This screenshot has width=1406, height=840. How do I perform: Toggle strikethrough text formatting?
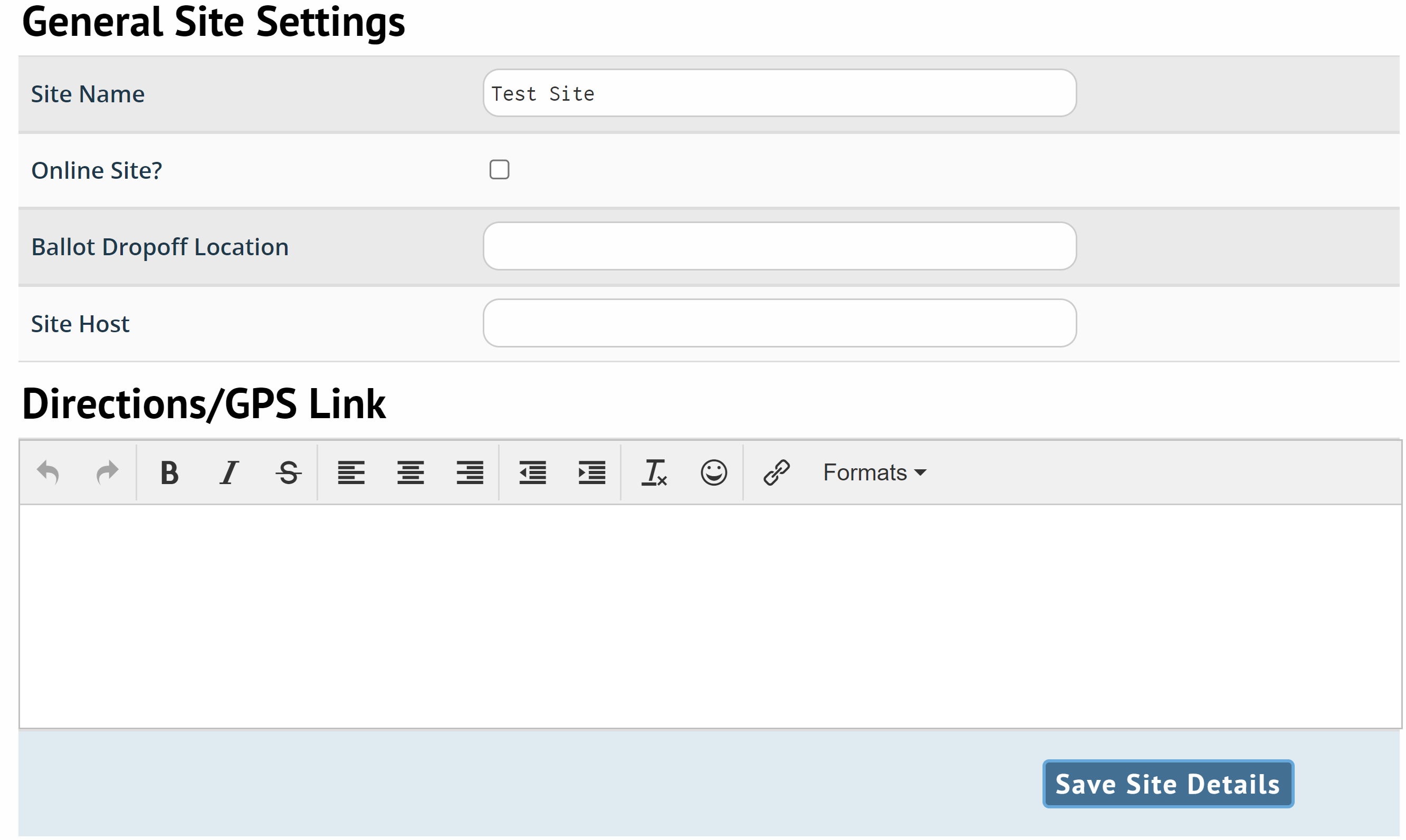pos(289,473)
